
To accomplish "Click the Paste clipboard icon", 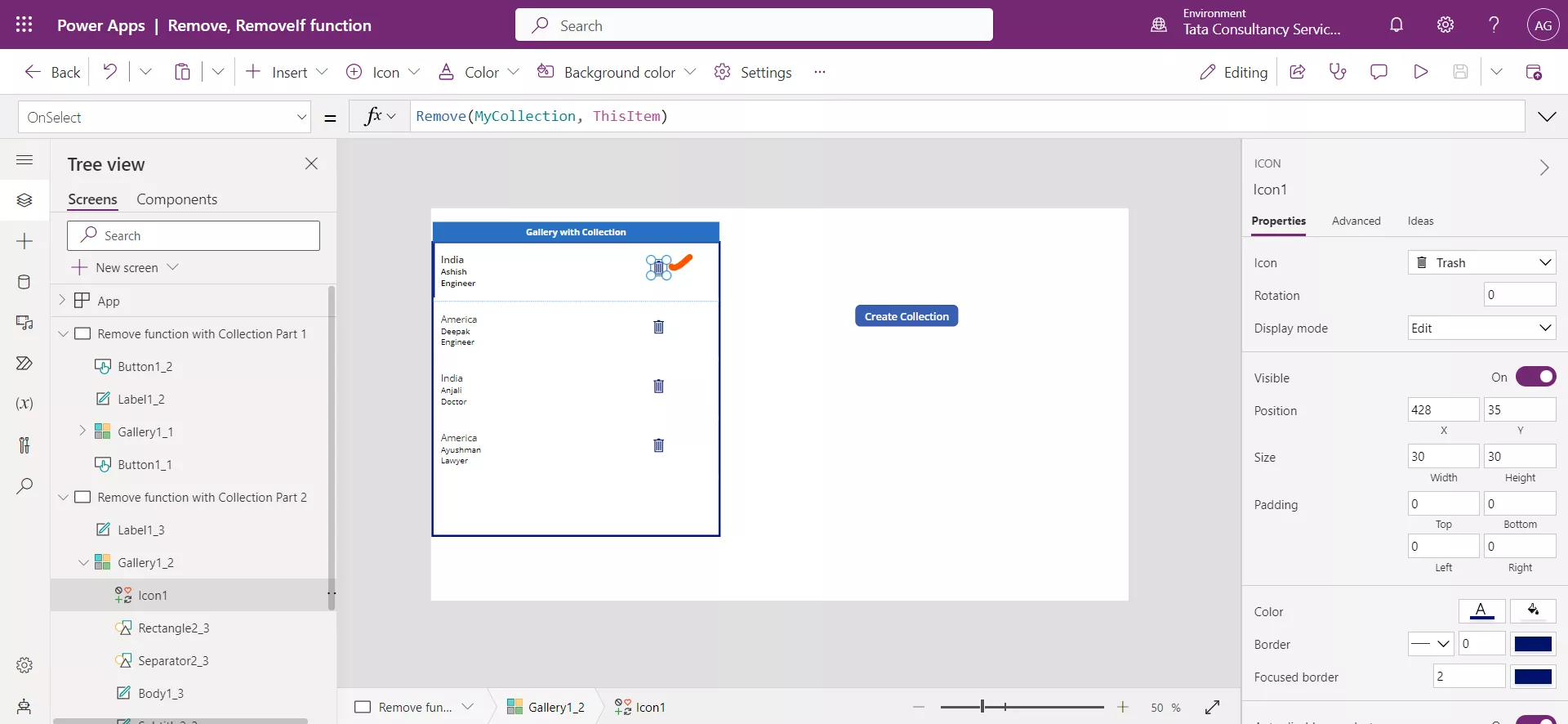I will coord(182,72).
